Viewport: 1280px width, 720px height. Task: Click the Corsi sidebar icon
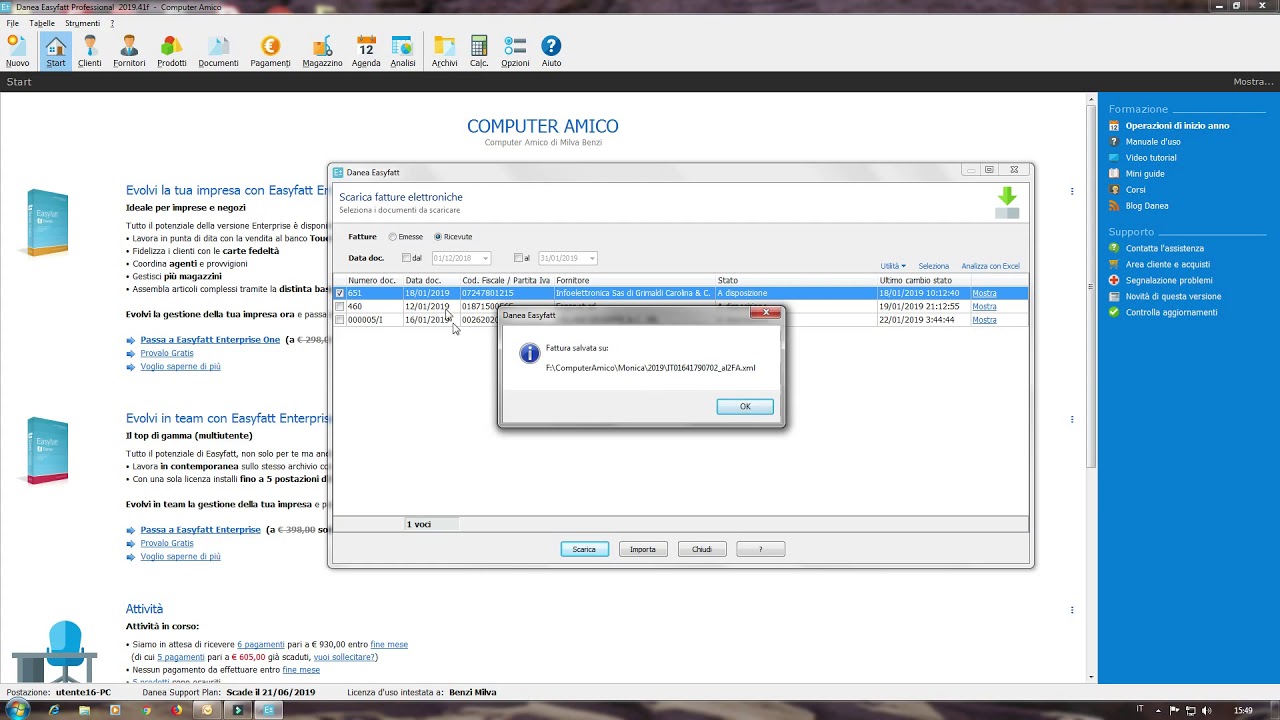pos(1115,190)
